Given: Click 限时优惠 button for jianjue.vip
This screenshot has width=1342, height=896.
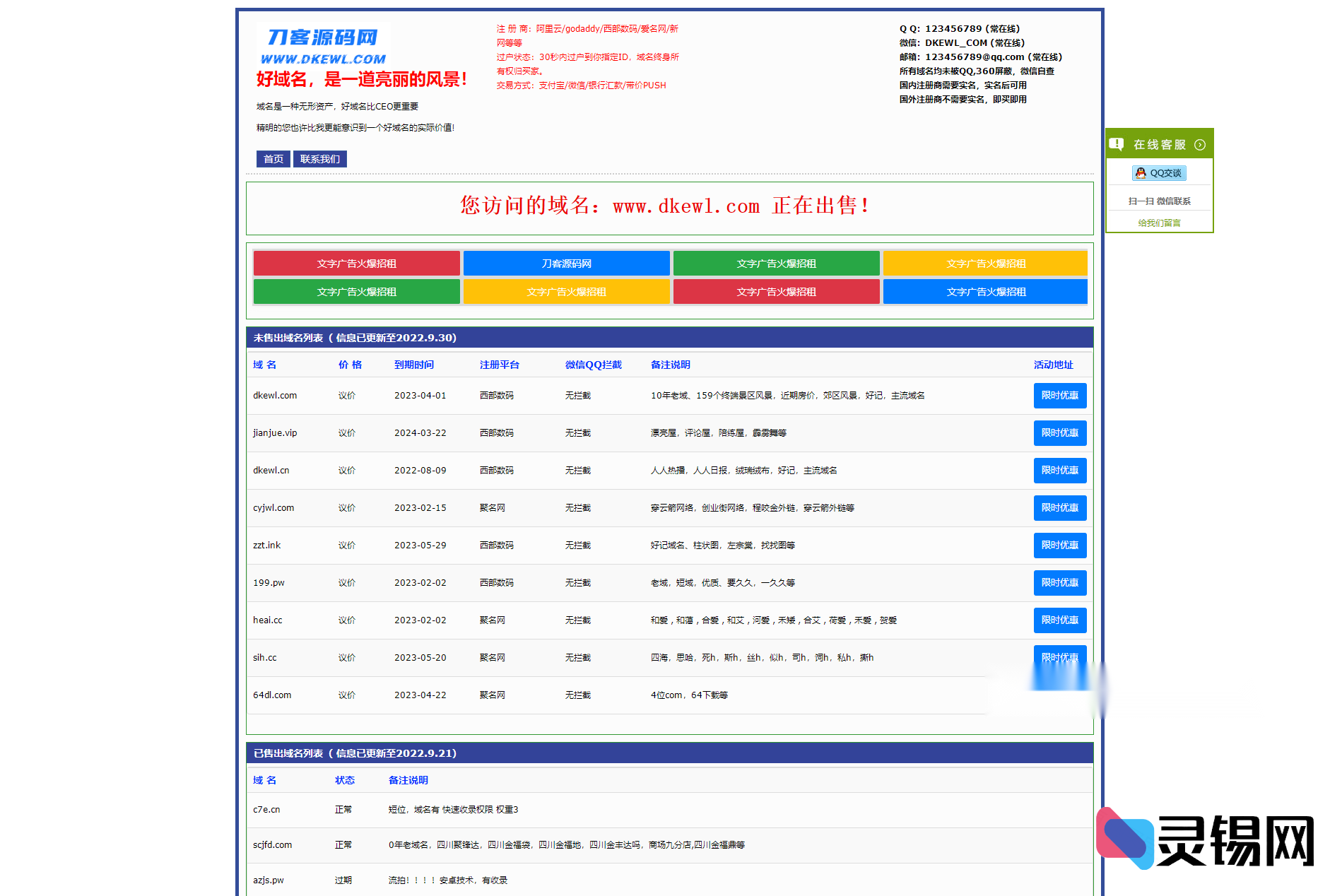Looking at the screenshot, I should coord(1059,433).
